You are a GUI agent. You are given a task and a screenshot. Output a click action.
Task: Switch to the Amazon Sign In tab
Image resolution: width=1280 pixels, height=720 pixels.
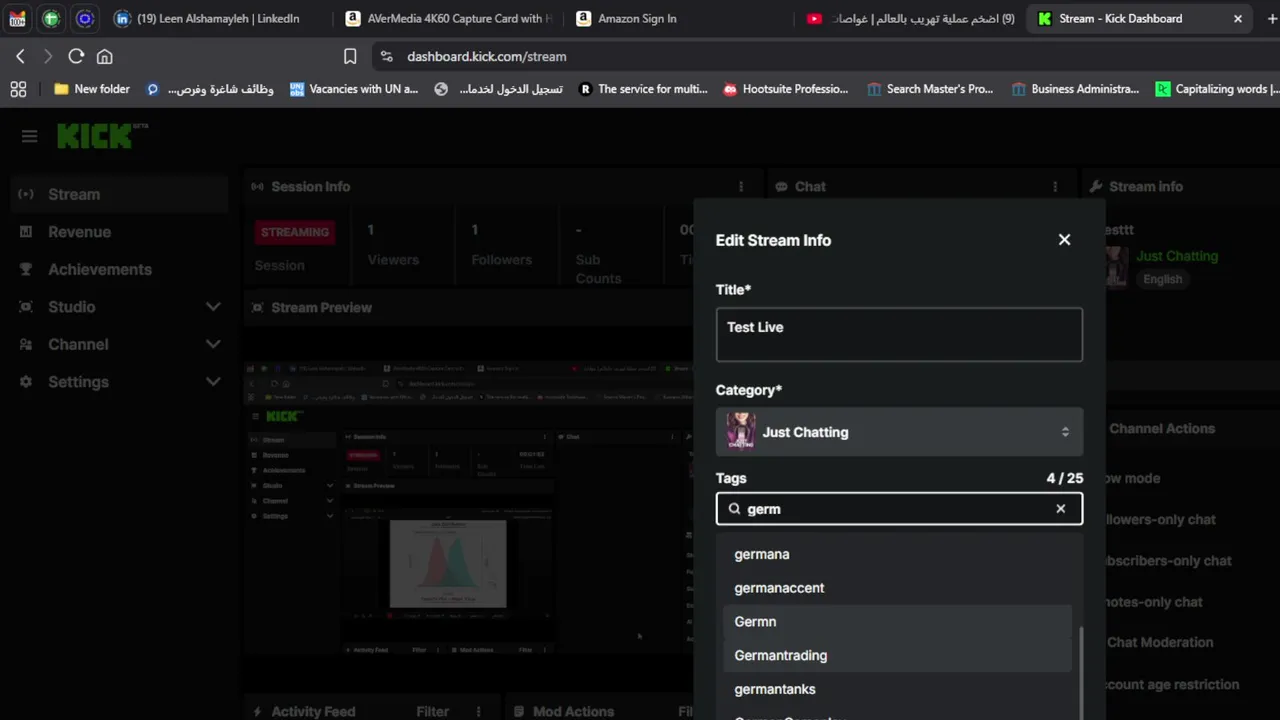click(x=636, y=18)
